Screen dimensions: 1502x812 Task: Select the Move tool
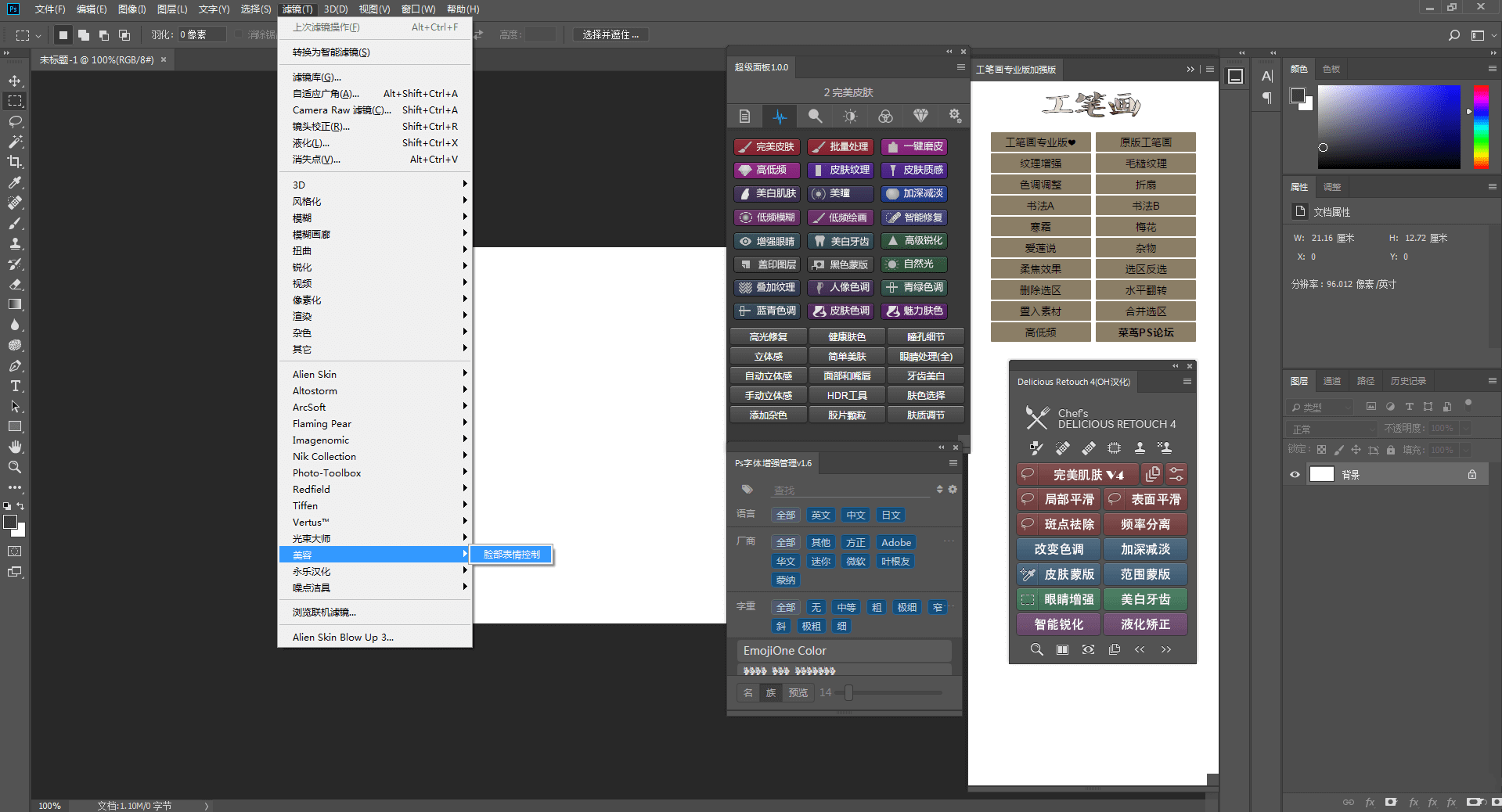coord(15,81)
